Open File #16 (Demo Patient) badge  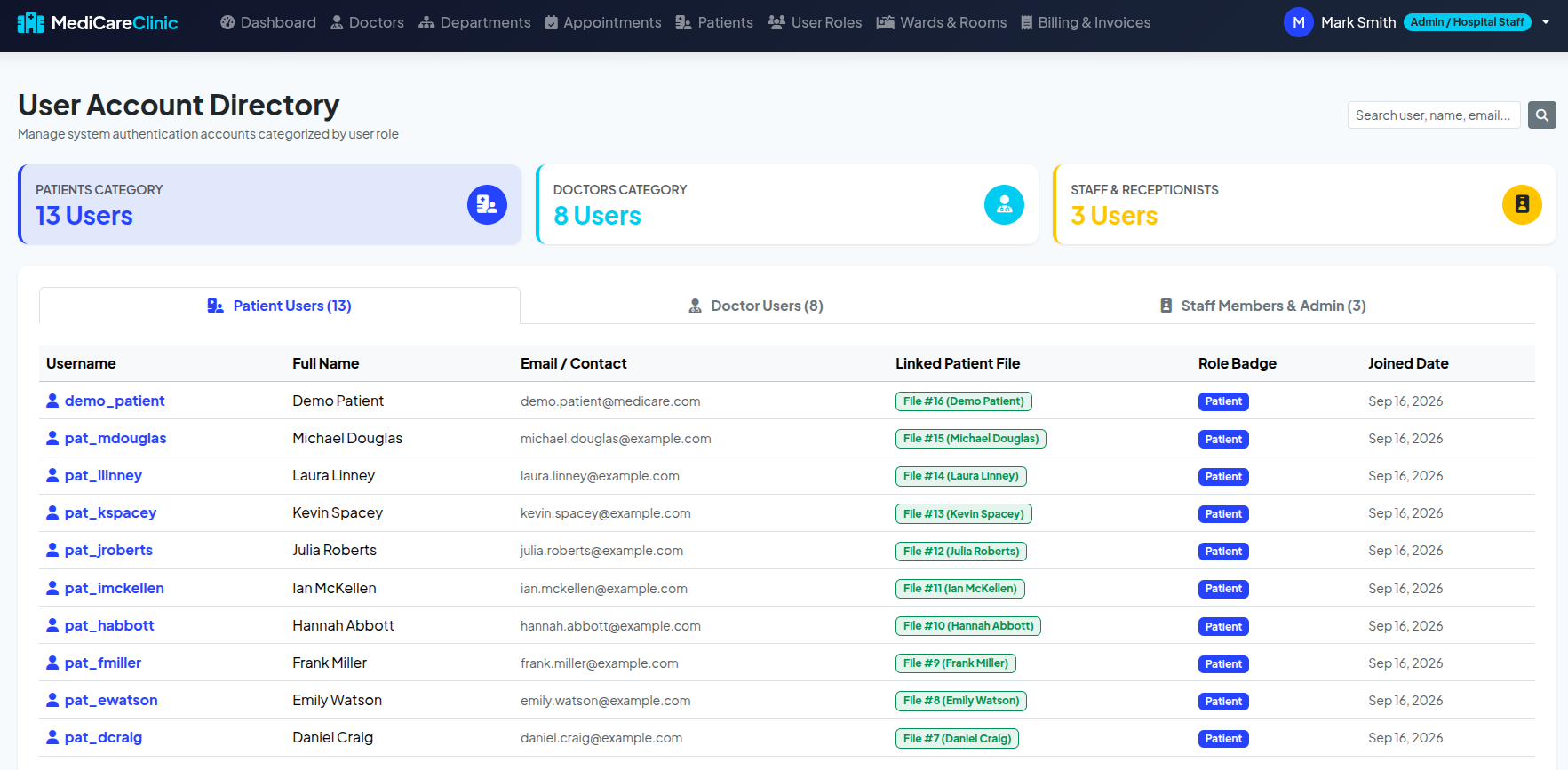pos(964,401)
